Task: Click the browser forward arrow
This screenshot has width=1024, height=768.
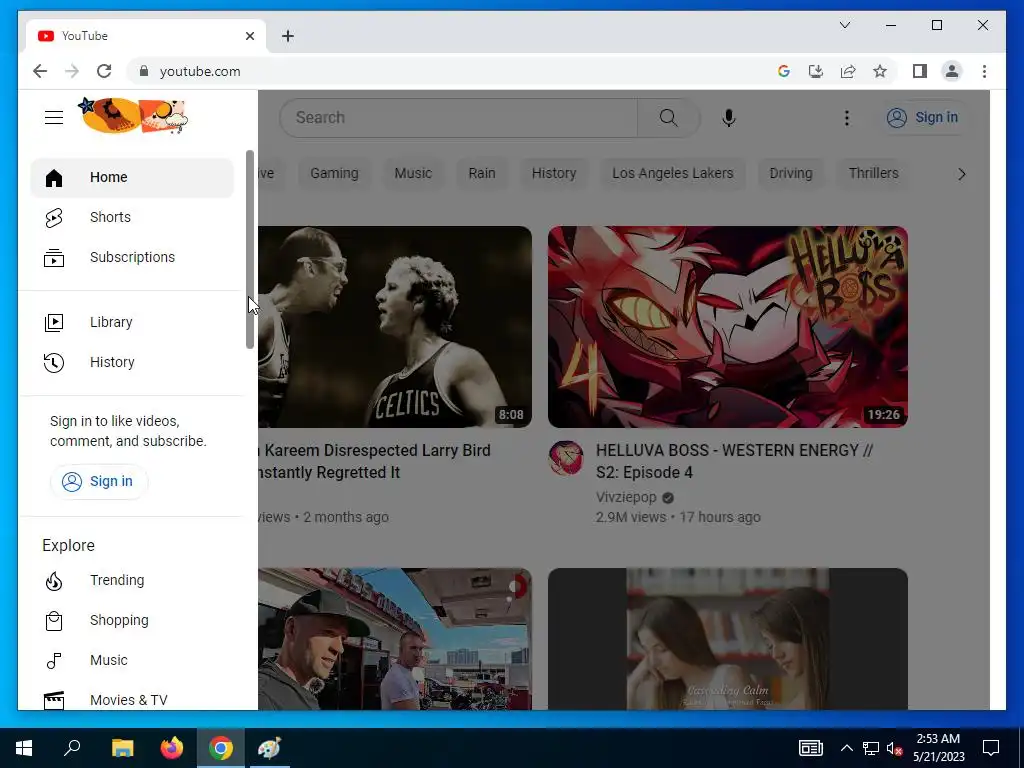Action: coord(72,71)
